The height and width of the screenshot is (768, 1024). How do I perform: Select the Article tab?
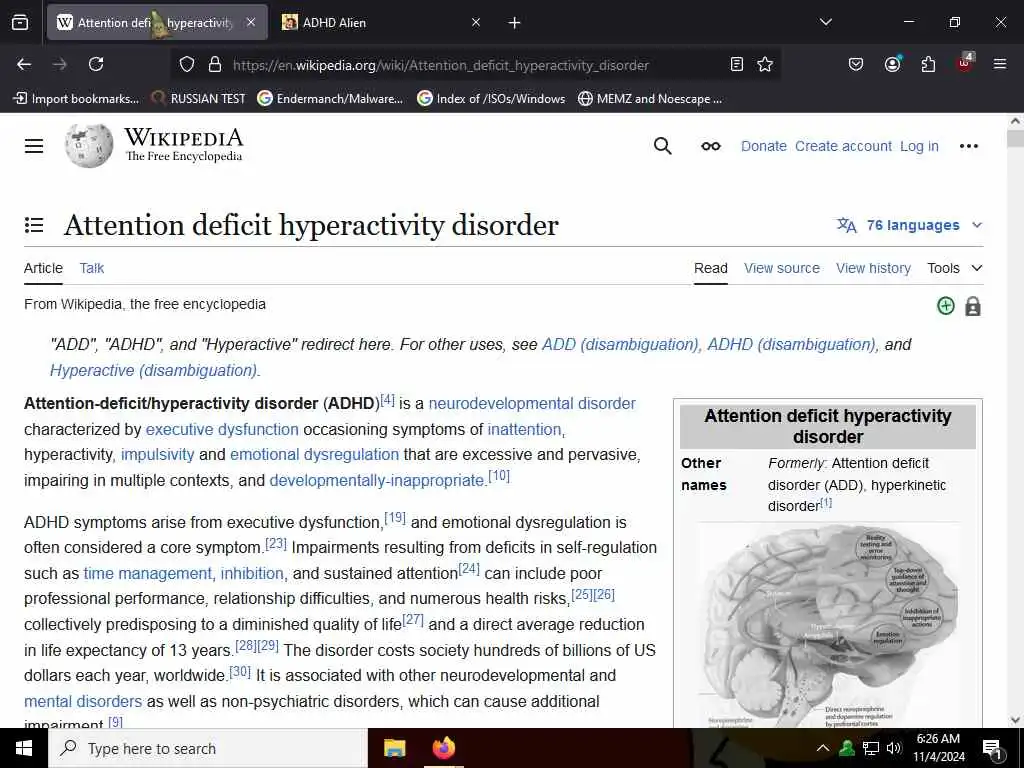coord(43,268)
